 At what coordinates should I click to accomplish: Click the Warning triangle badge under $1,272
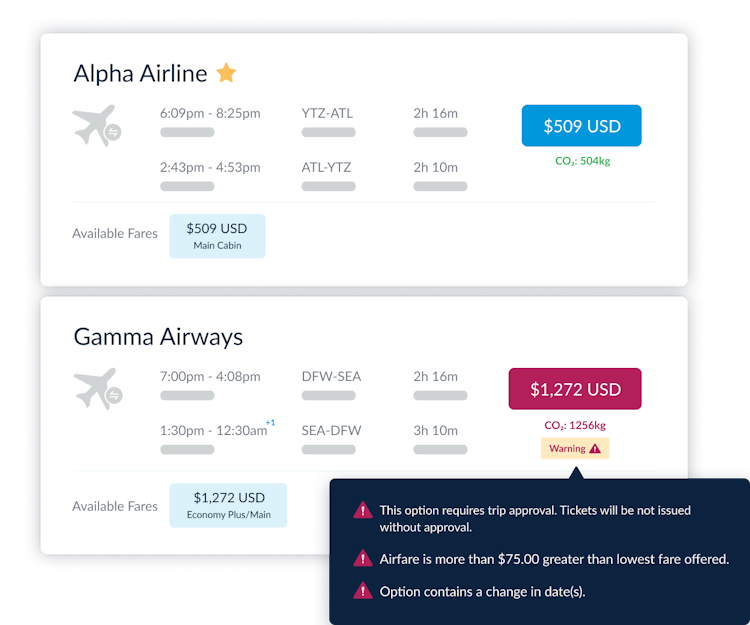tap(575, 449)
